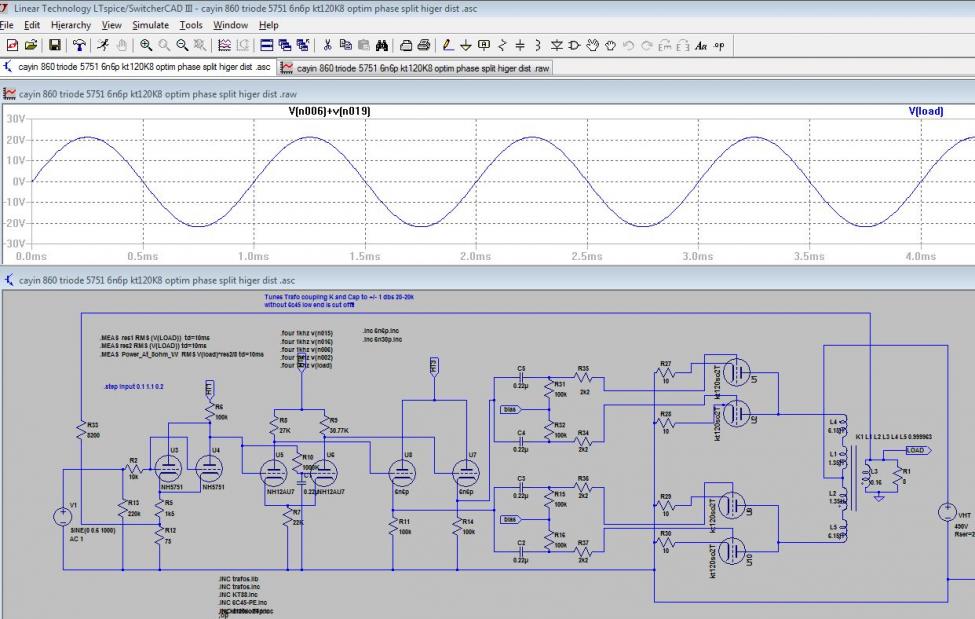Place a ground symbol
The height and width of the screenshot is (619, 975).
pos(466,45)
